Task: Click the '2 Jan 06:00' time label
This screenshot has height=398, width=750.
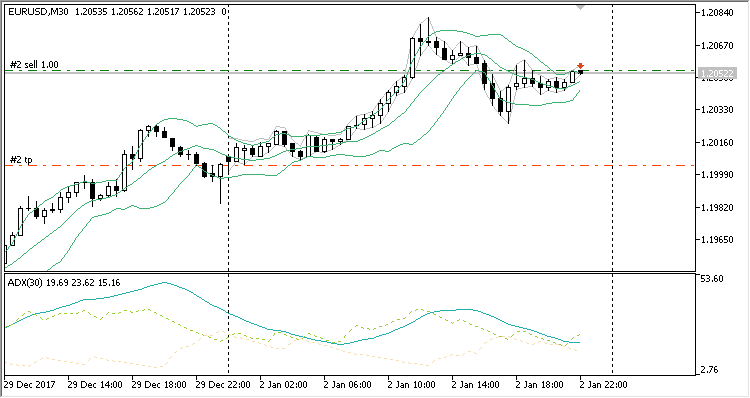Action: (x=348, y=385)
